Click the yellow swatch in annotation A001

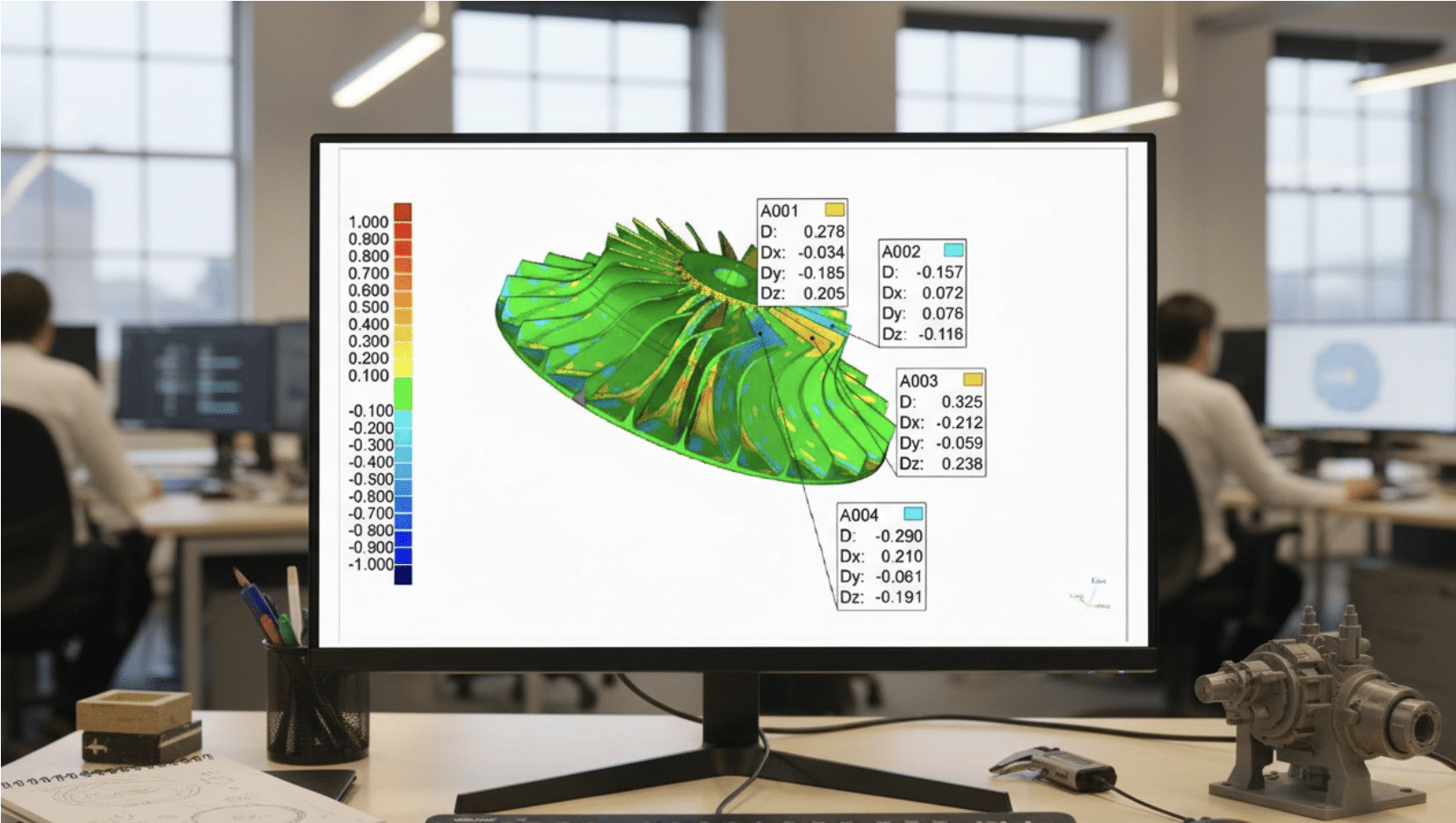tap(834, 210)
